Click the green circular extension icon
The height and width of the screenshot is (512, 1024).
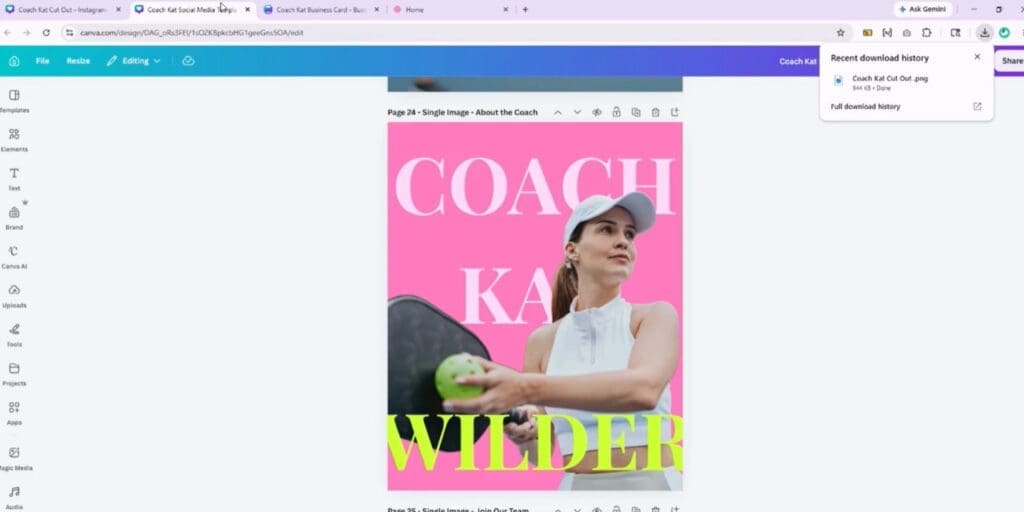pos(1004,33)
